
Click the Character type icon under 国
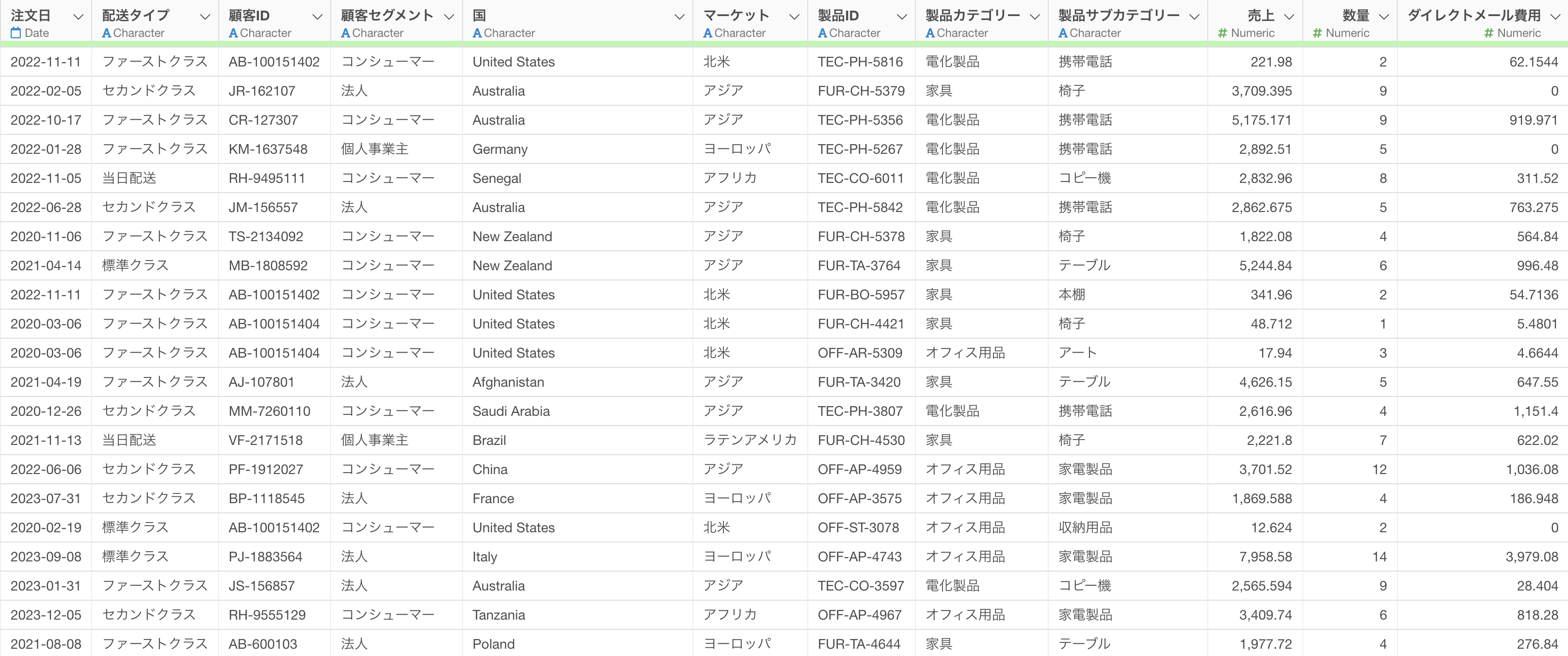(477, 33)
